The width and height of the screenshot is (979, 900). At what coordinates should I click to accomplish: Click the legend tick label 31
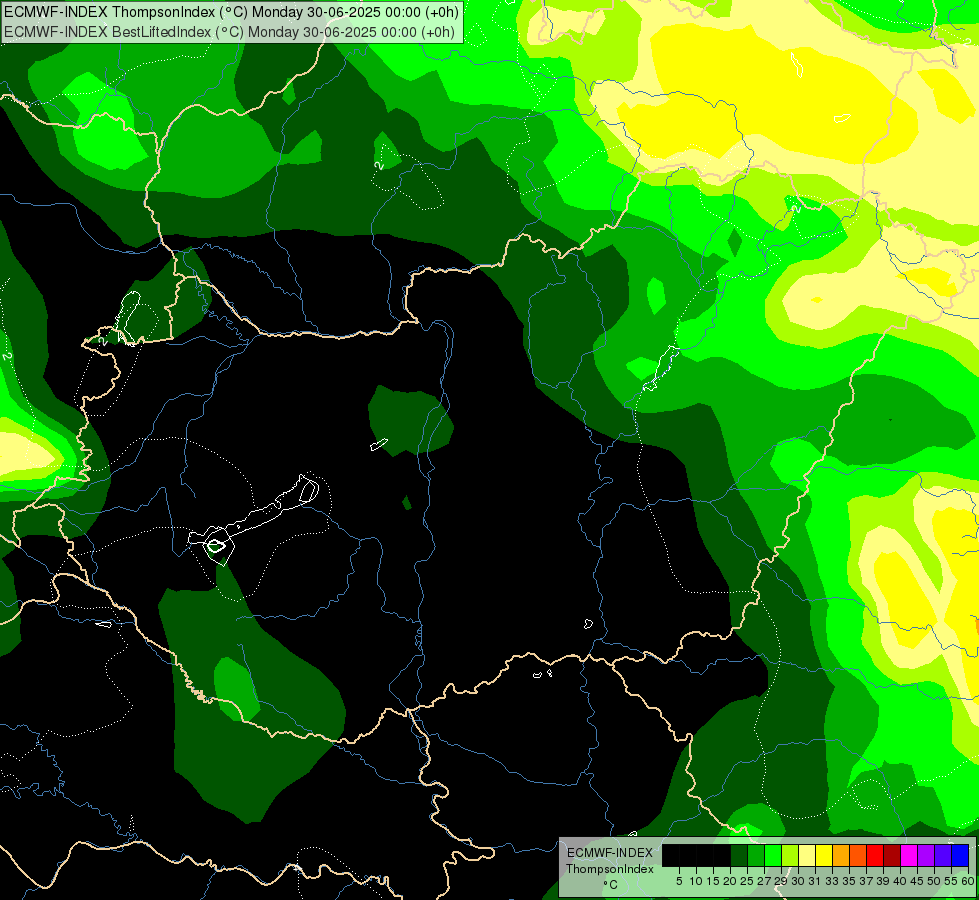815,881
